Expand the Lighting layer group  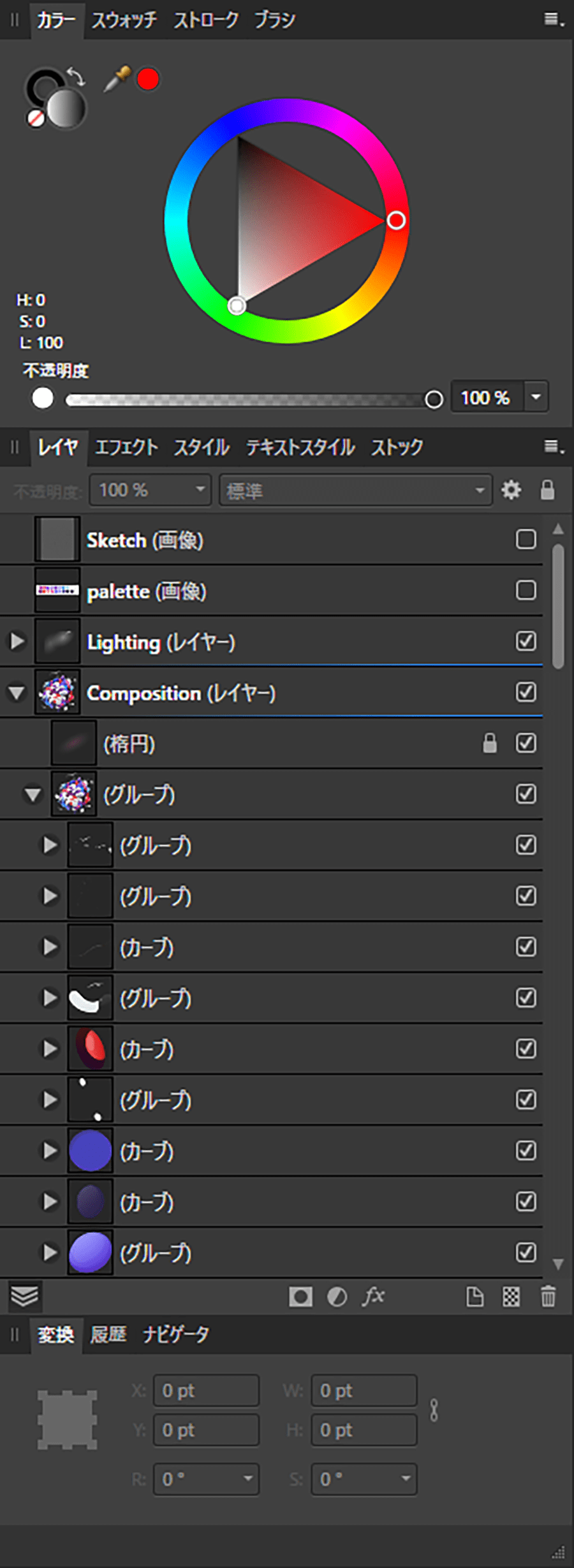[17, 641]
